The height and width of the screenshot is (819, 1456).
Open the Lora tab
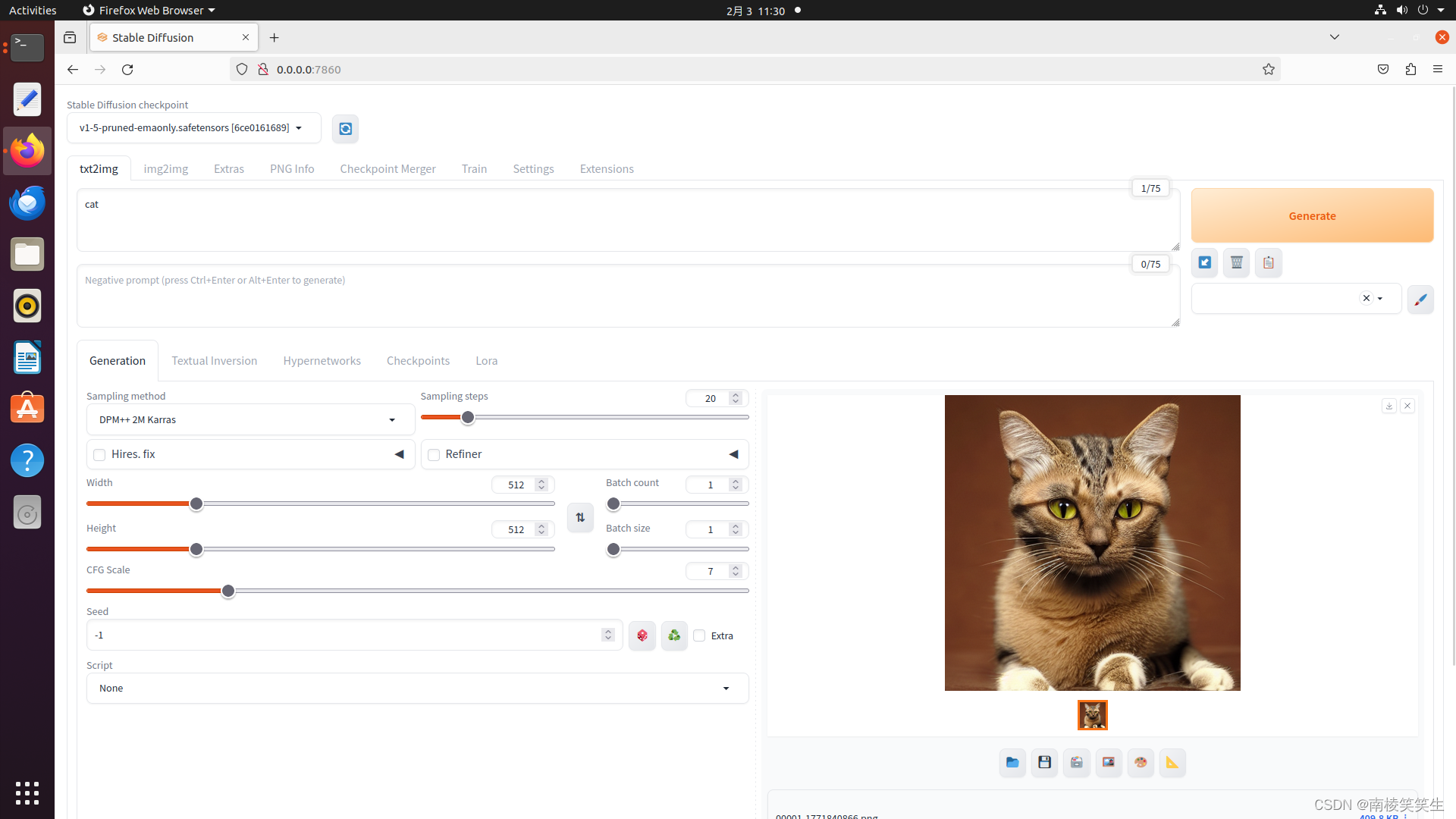pyautogui.click(x=487, y=361)
